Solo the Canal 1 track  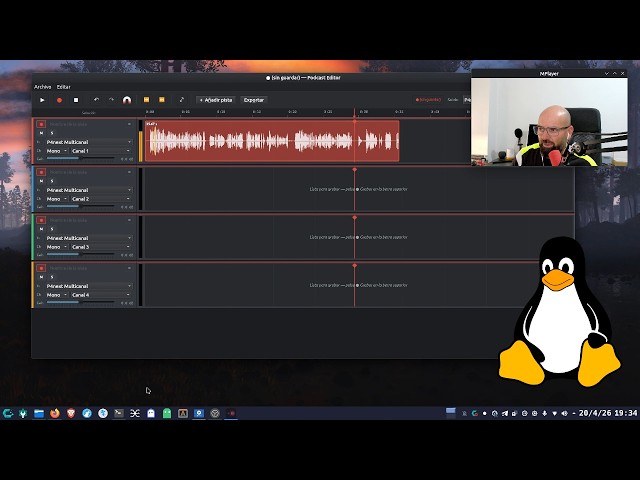52,133
